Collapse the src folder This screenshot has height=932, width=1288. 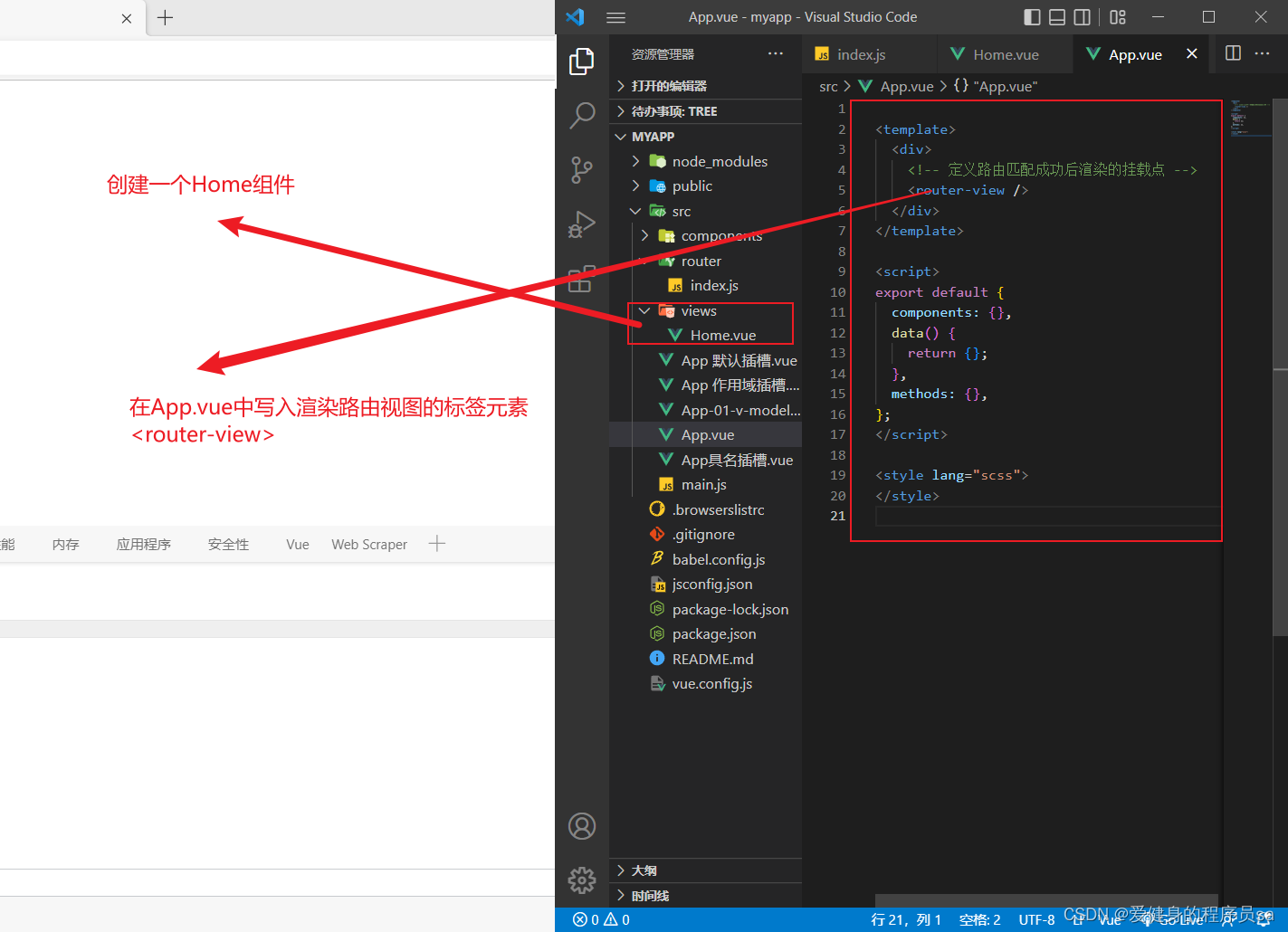[705, 211]
